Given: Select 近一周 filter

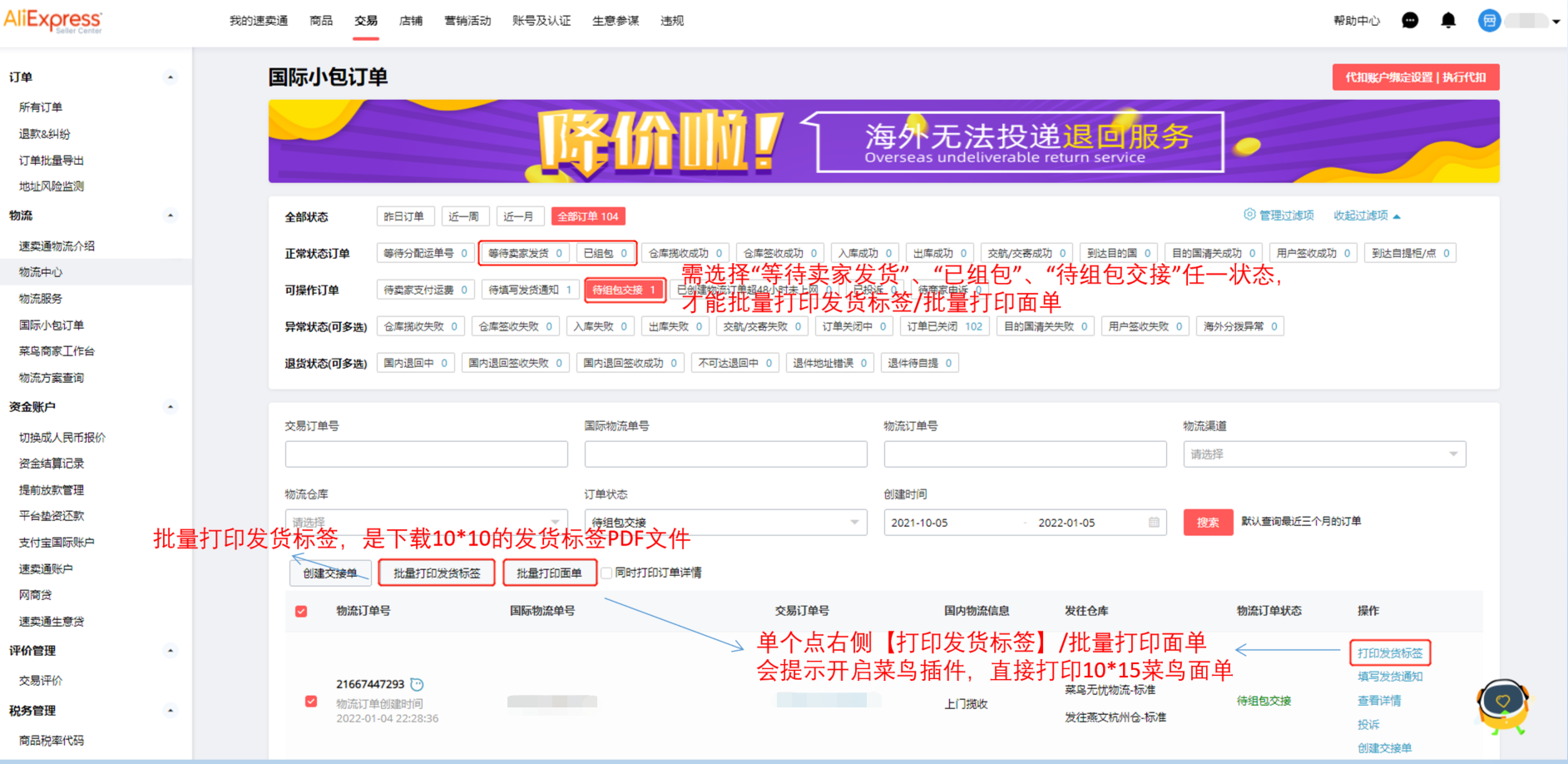Looking at the screenshot, I should [464, 216].
